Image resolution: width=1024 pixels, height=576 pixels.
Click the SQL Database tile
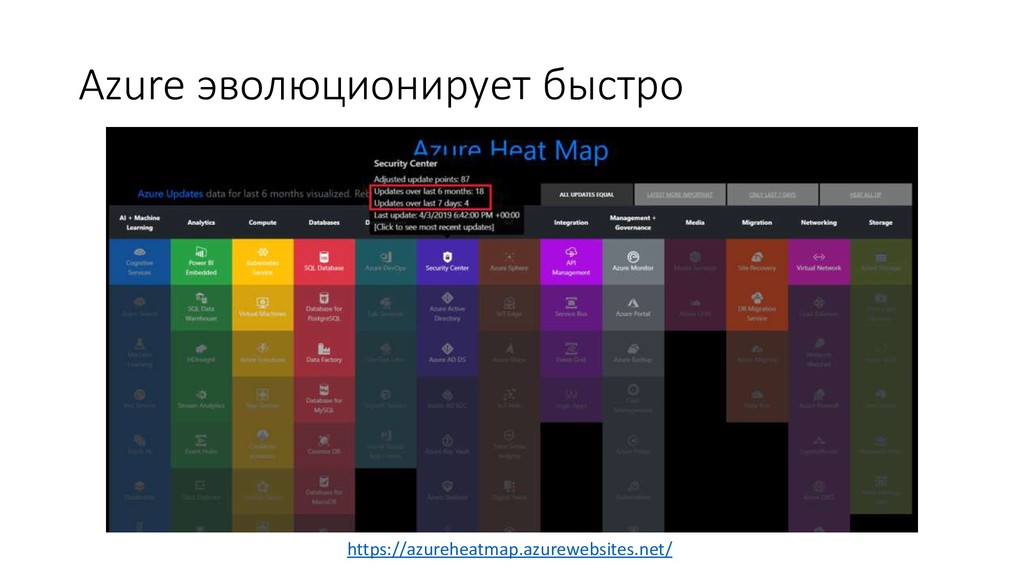[324, 262]
